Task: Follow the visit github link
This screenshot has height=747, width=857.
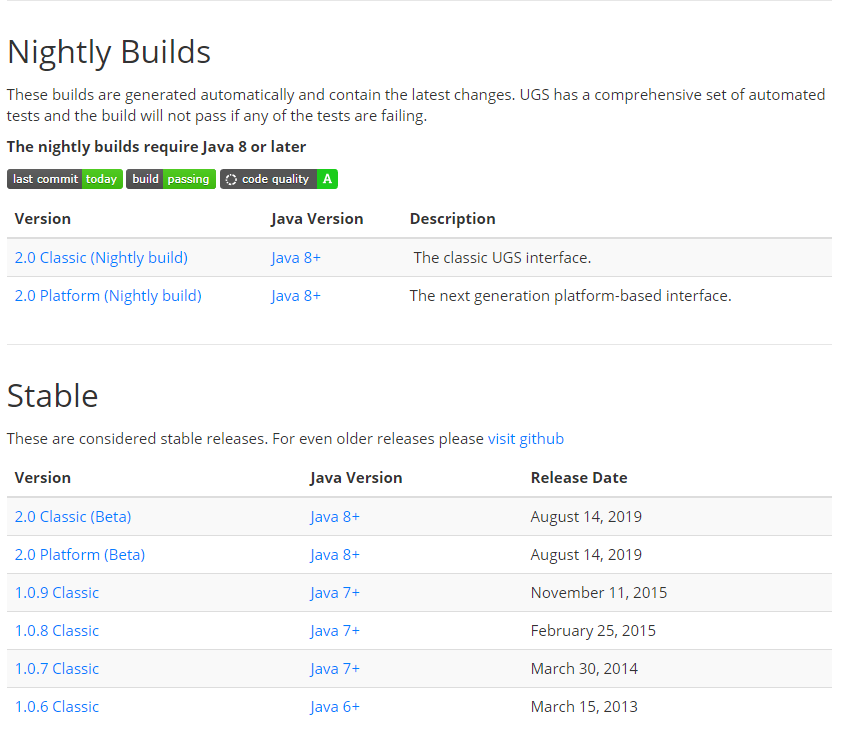Action: 526,439
